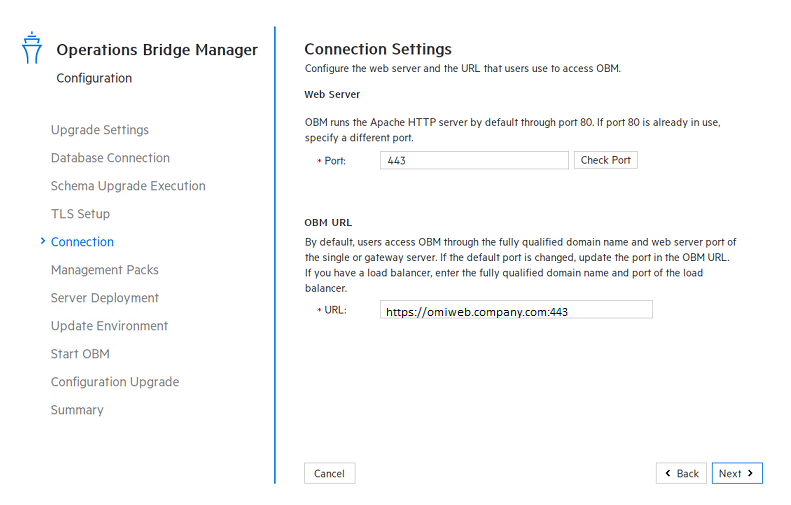Click the Connection Settings heading
Screen dimensions: 791x505
[x=378, y=49]
